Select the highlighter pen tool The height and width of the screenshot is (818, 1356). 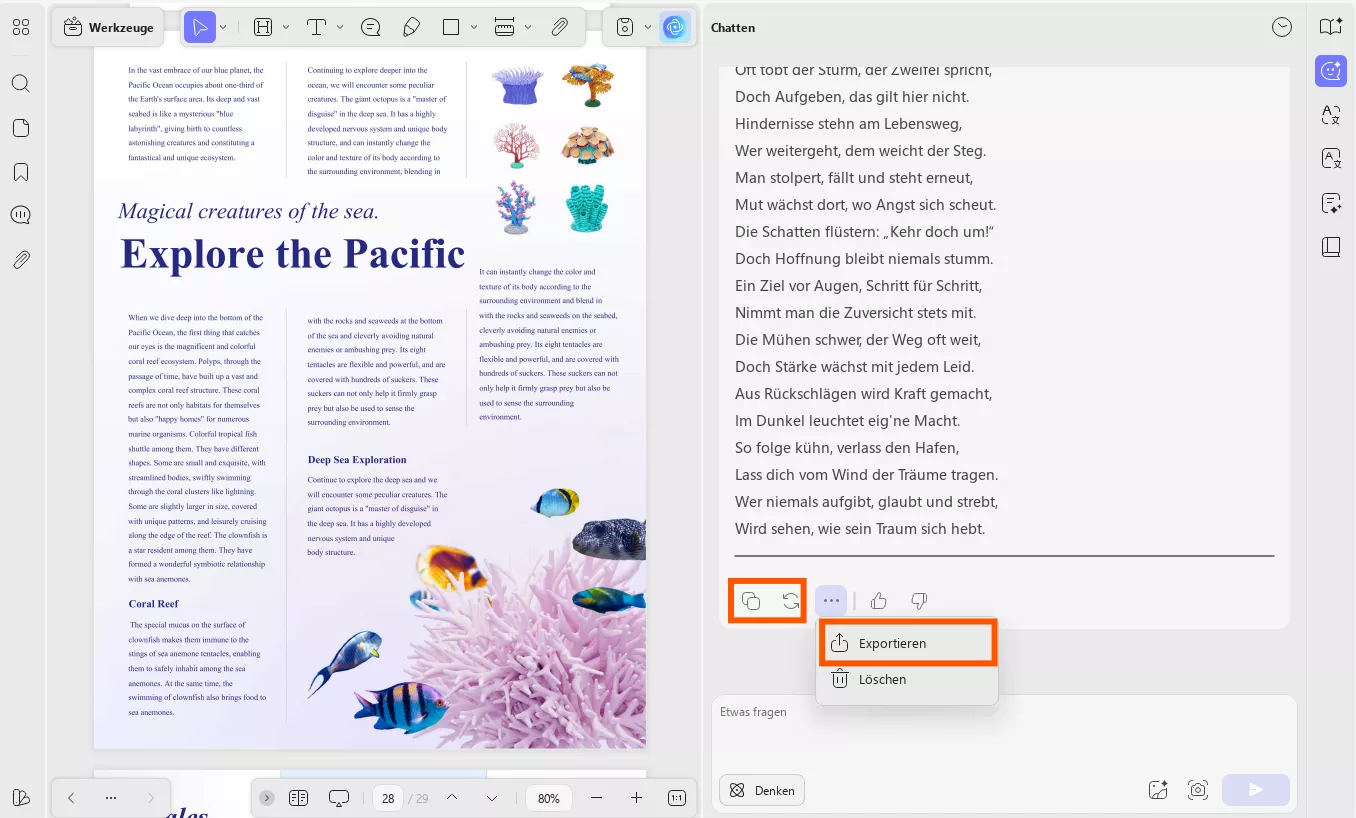411,28
